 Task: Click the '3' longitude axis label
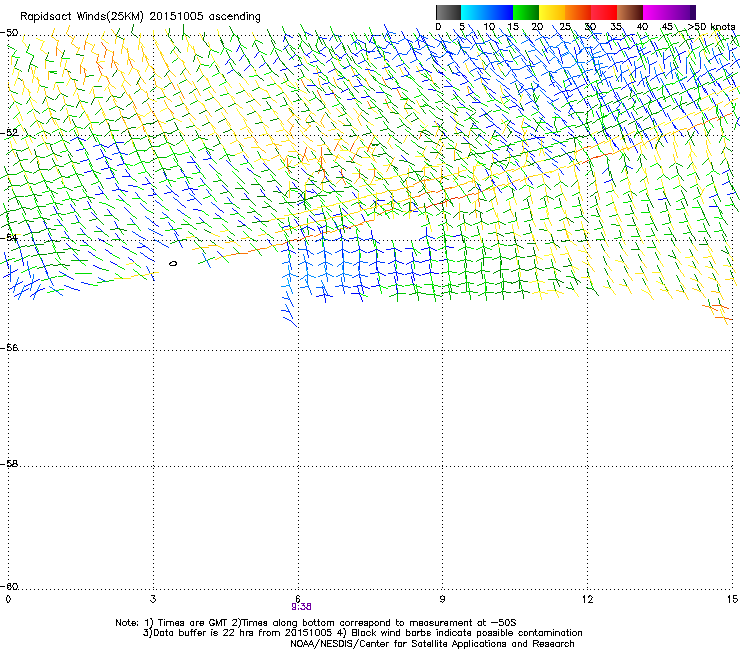pyautogui.click(x=153, y=599)
